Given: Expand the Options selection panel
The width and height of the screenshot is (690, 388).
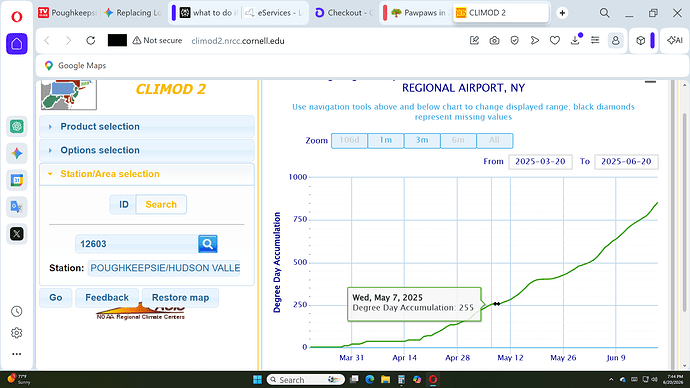Looking at the screenshot, I should [x=147, y=150].
